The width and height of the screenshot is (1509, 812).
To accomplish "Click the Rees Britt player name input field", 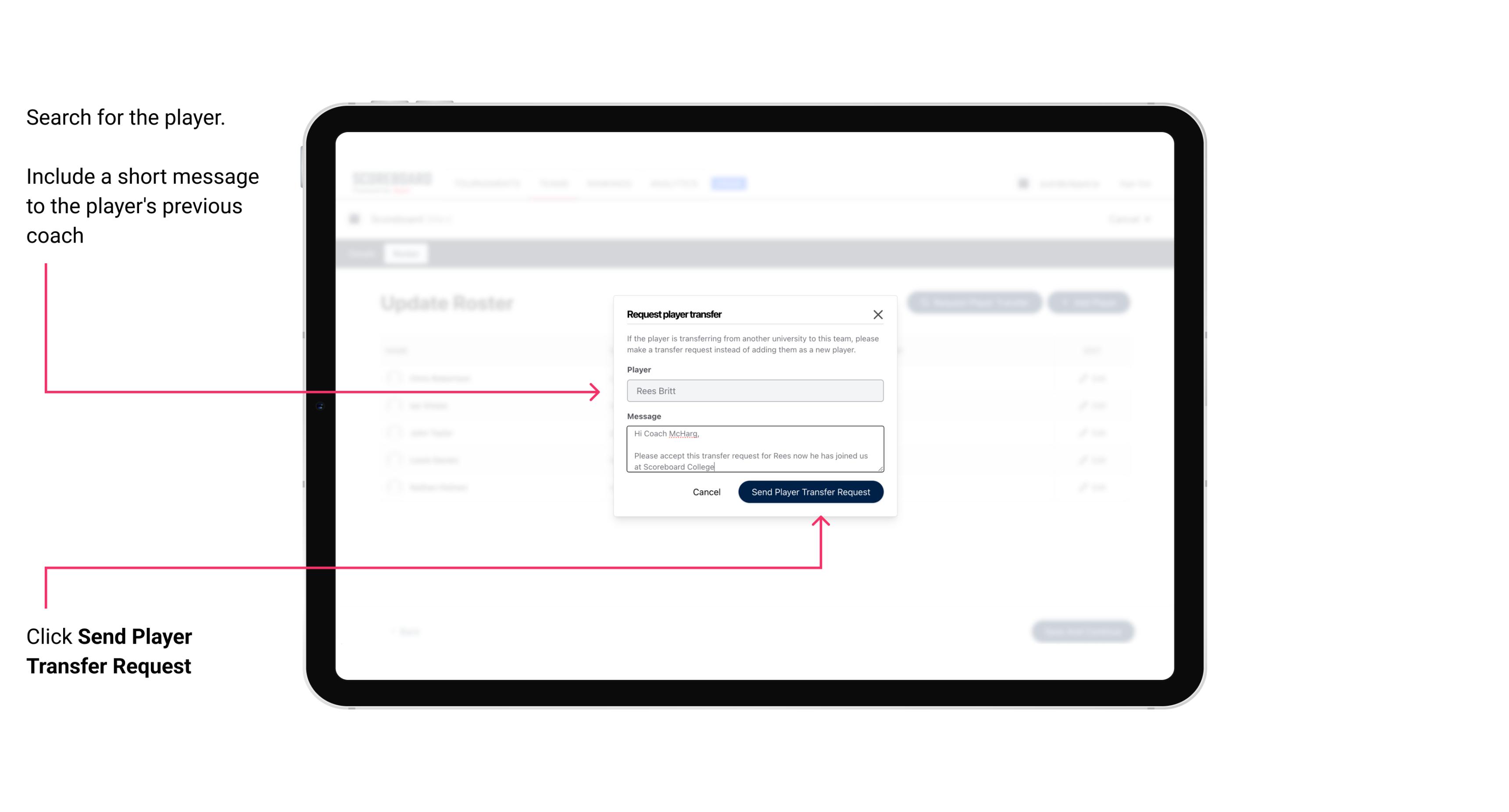I will (754, 391).
